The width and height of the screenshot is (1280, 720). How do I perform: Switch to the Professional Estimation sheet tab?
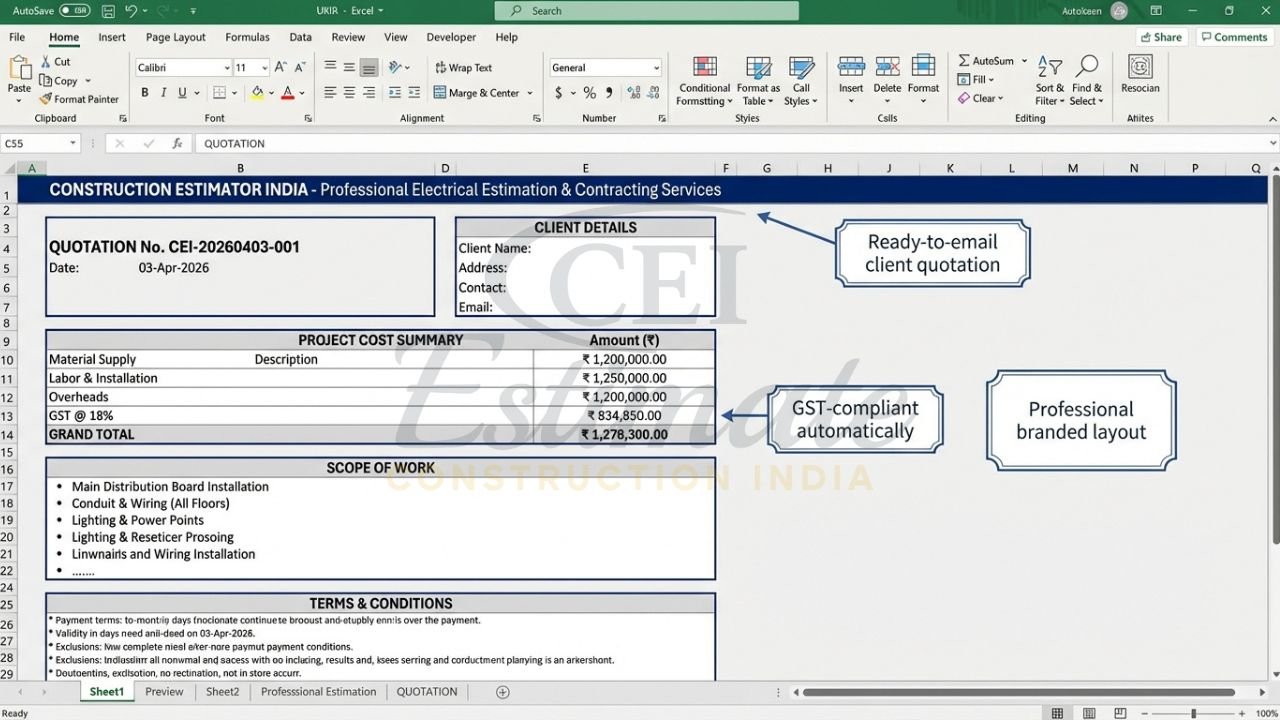(x=319, y=692)
